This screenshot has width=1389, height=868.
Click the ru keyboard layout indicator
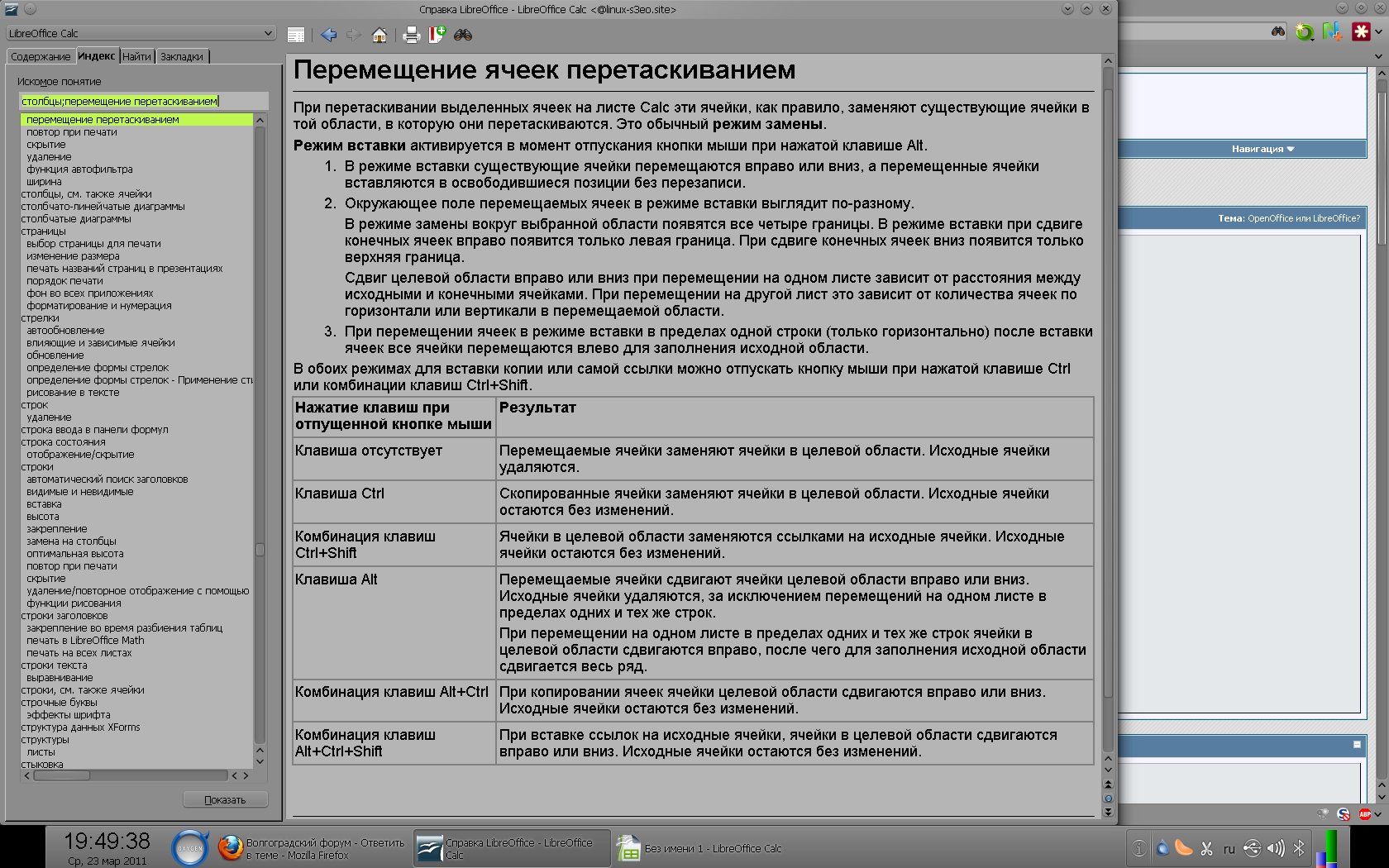[1229, 849]
